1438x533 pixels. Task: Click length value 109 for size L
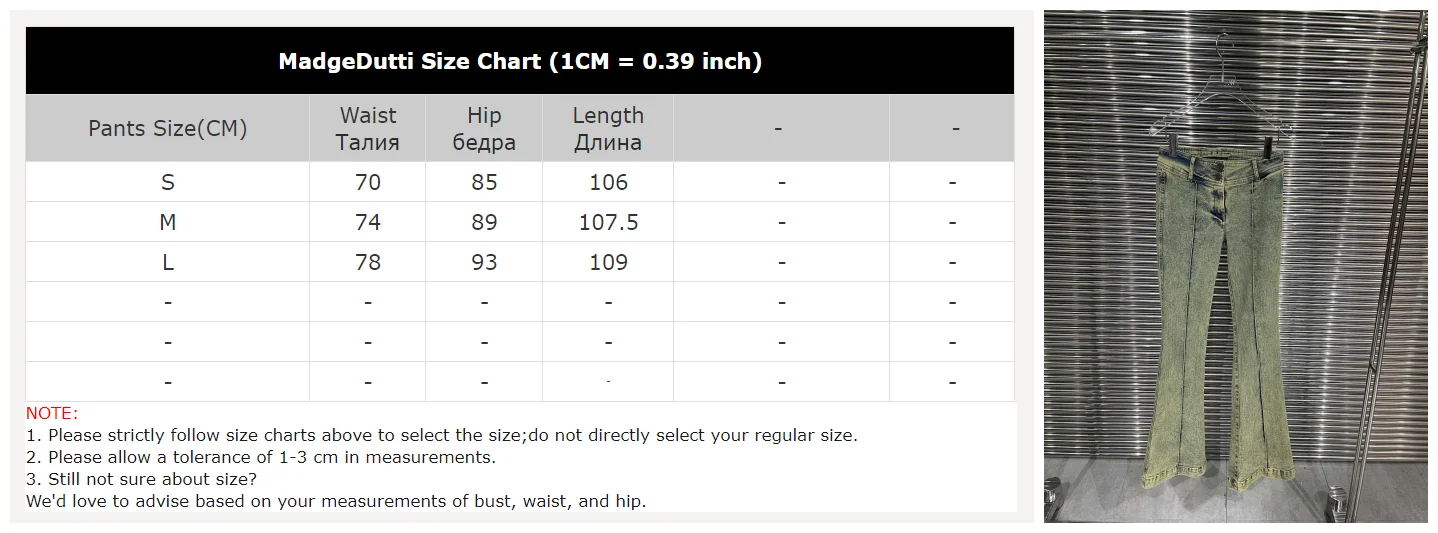(x=608, y=262)
